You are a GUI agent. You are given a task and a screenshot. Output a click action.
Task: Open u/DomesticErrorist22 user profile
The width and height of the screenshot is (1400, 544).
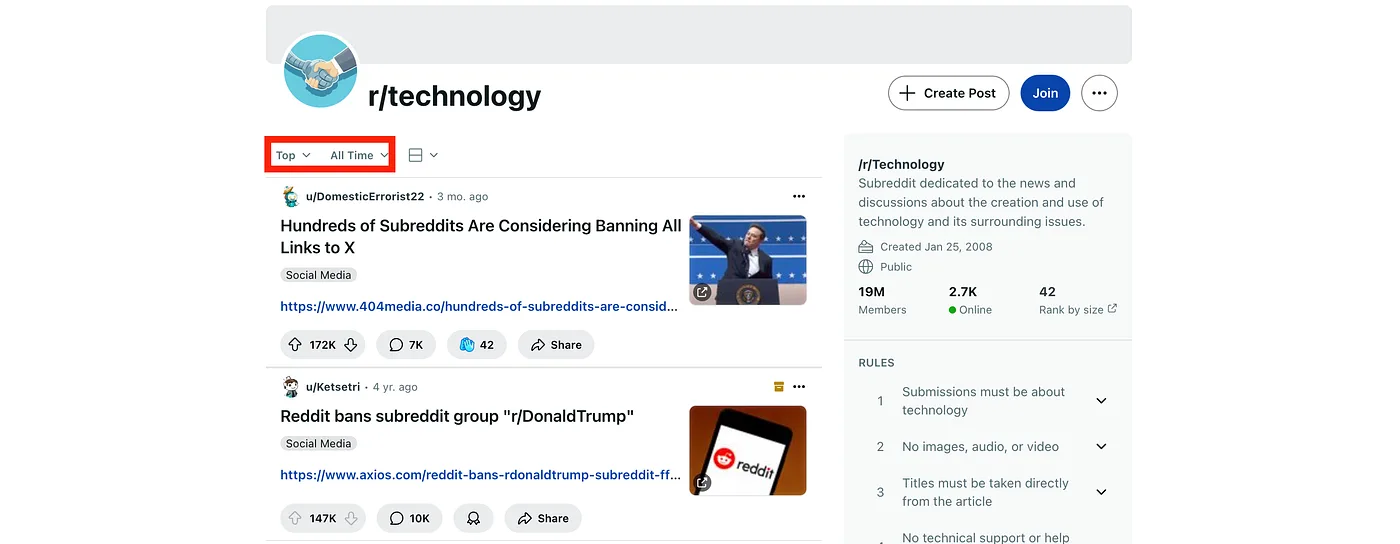tap(365, 196)
